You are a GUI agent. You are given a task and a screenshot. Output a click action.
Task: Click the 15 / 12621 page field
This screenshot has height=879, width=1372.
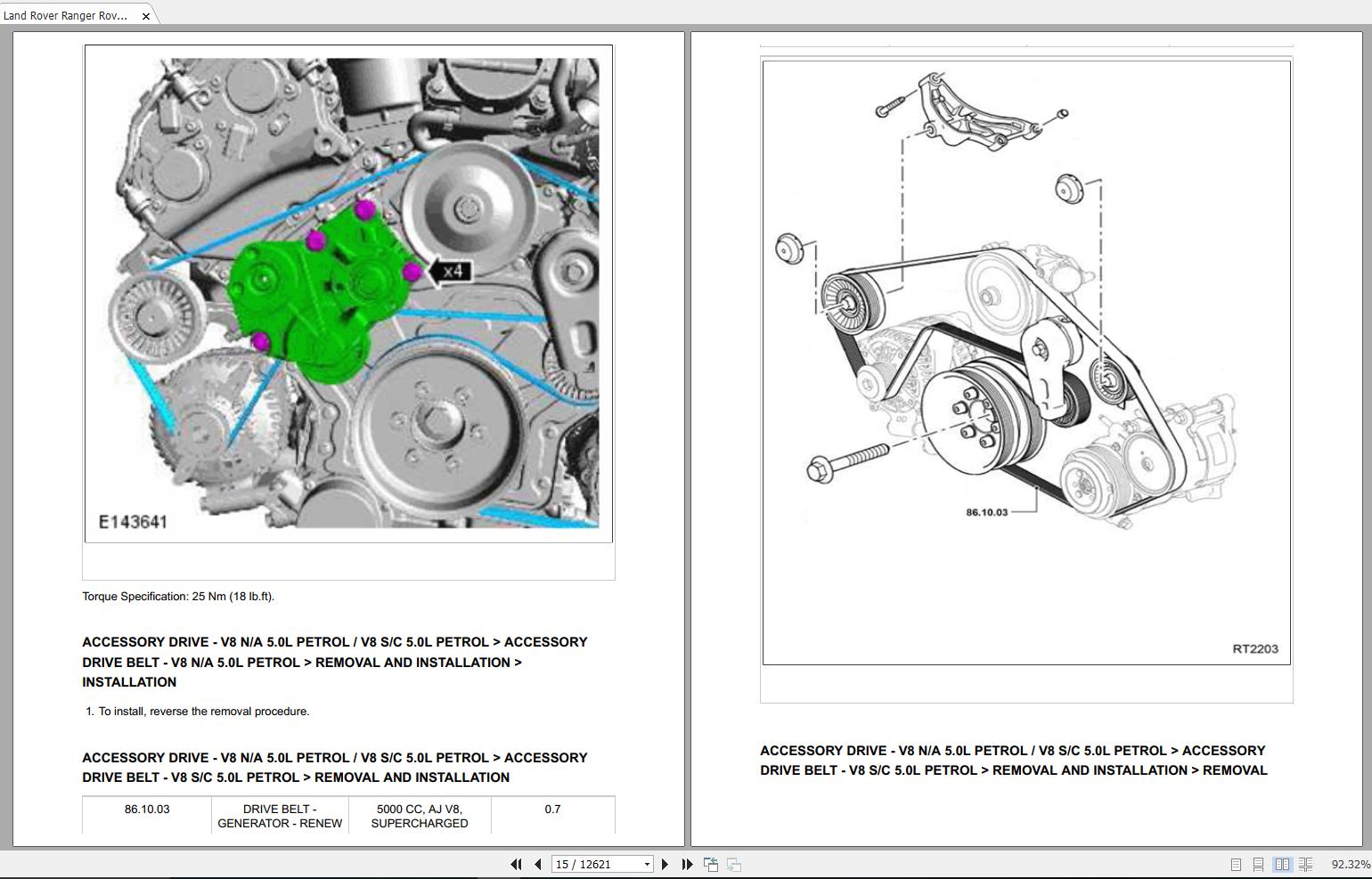pos(594,864)
